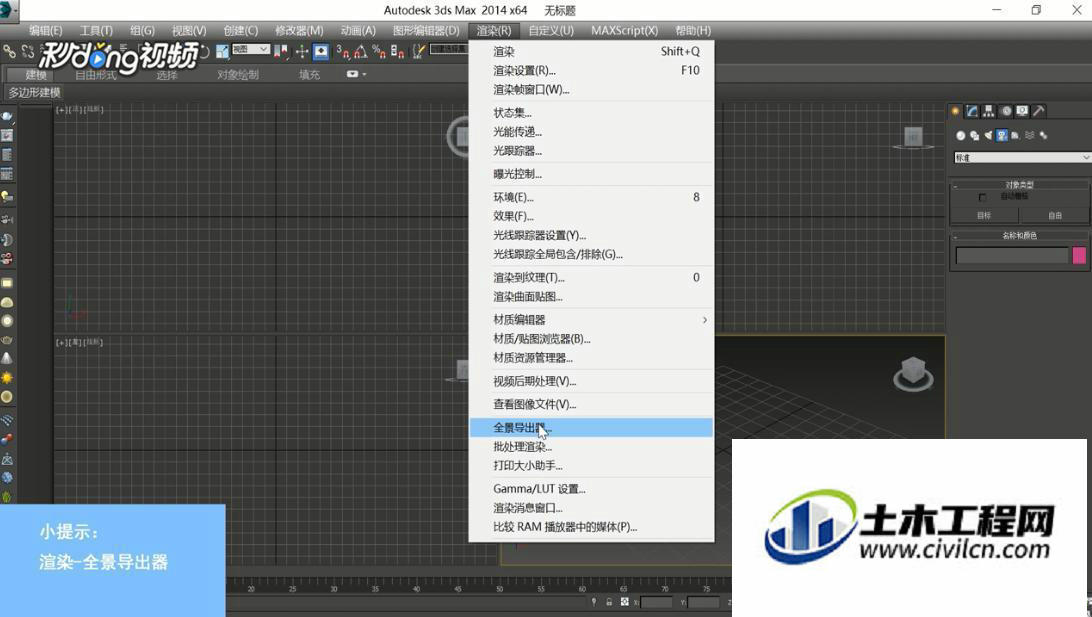Select the Space Warps category icon
The image size is (1092, 617).
point(1029,136)
